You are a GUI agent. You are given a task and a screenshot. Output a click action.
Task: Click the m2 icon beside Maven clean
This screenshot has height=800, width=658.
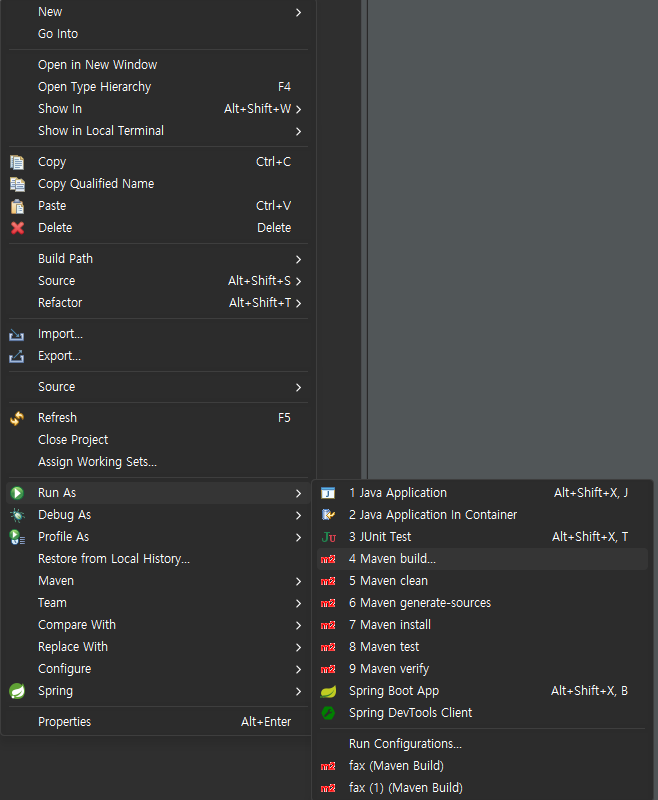pyautogui.click(x=328, y=581)
